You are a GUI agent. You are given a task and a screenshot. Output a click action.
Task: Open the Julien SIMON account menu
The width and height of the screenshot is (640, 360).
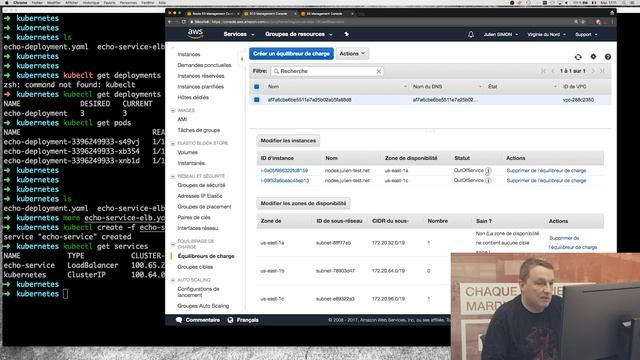pos(501,35)
